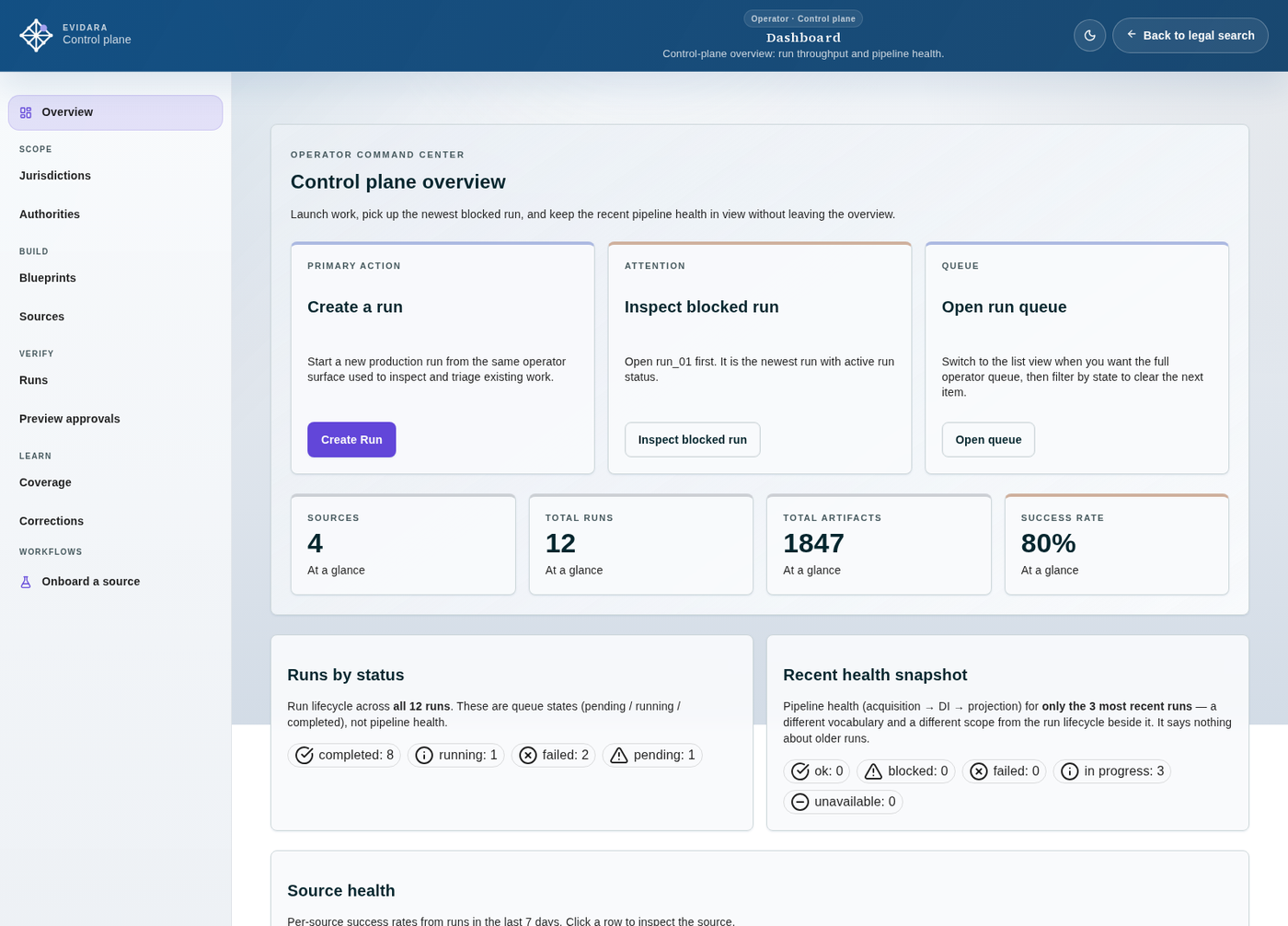Click the checkmark icon in completed: 8 chip
Screen dimensions: 1288x926
(305, 756)
